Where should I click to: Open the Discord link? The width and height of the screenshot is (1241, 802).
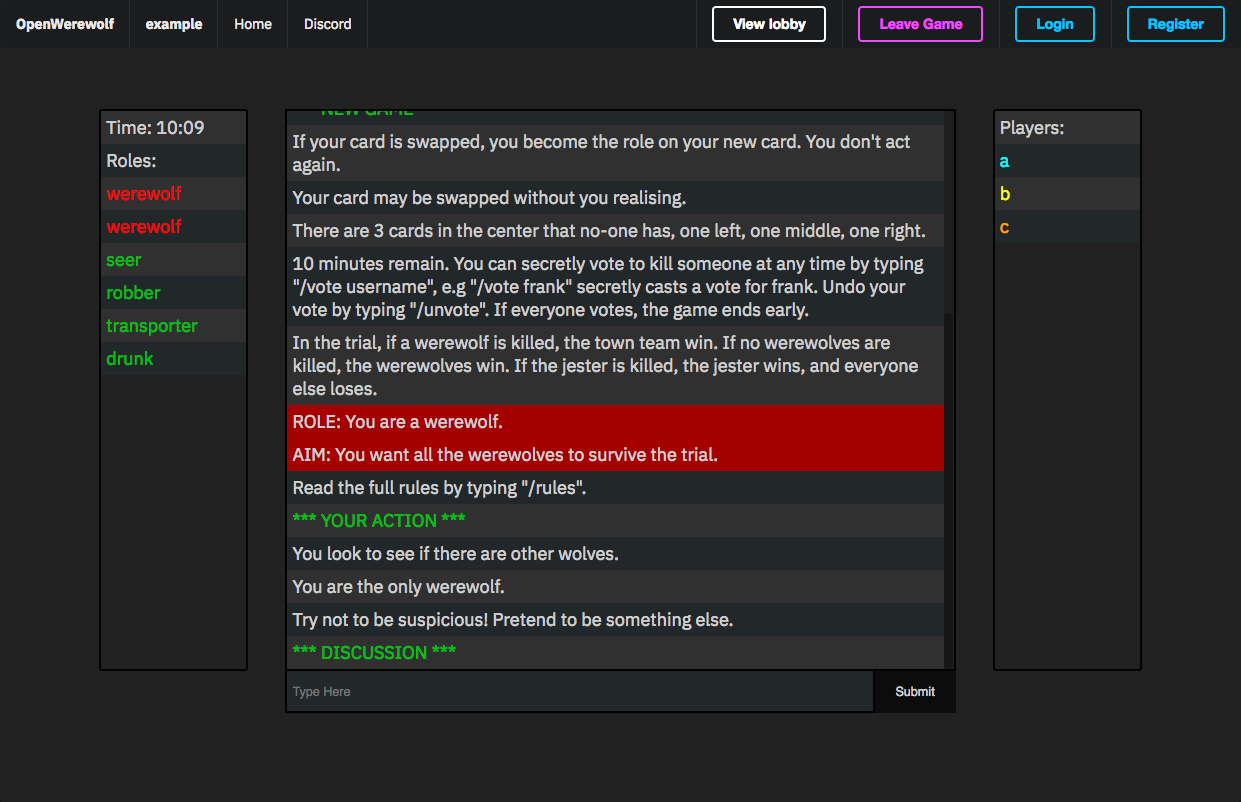(x=328, y=24)
